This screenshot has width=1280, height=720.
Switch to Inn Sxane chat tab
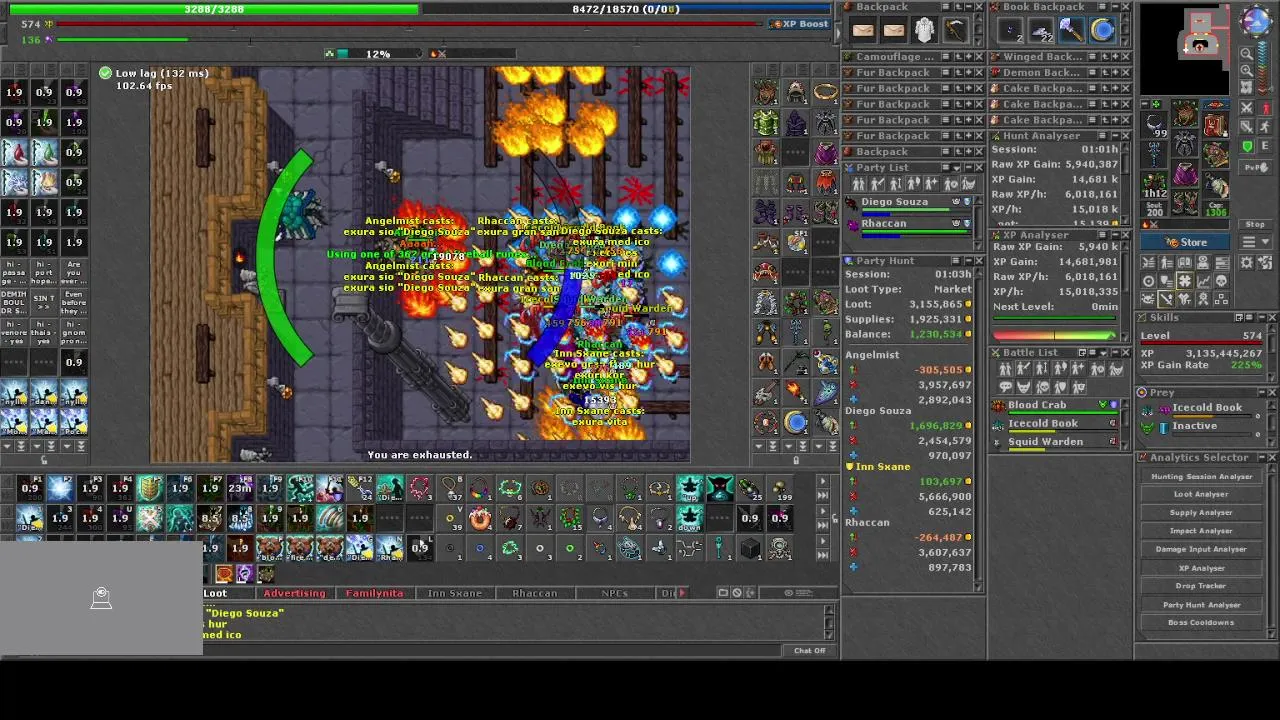tap(455, 593)
